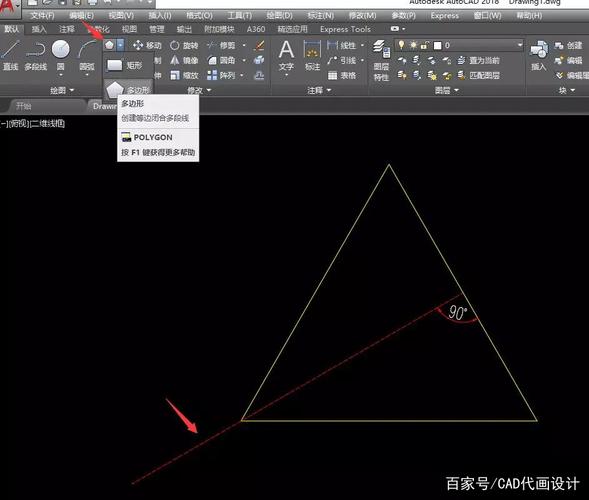Insert a Table (表格)
589x500 pixels.
click(x=341, y=76)
